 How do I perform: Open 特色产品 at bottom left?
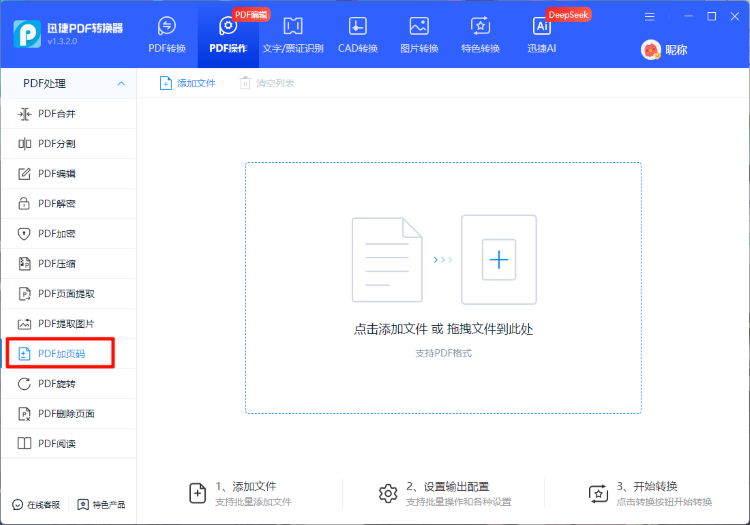pos(102,505)
